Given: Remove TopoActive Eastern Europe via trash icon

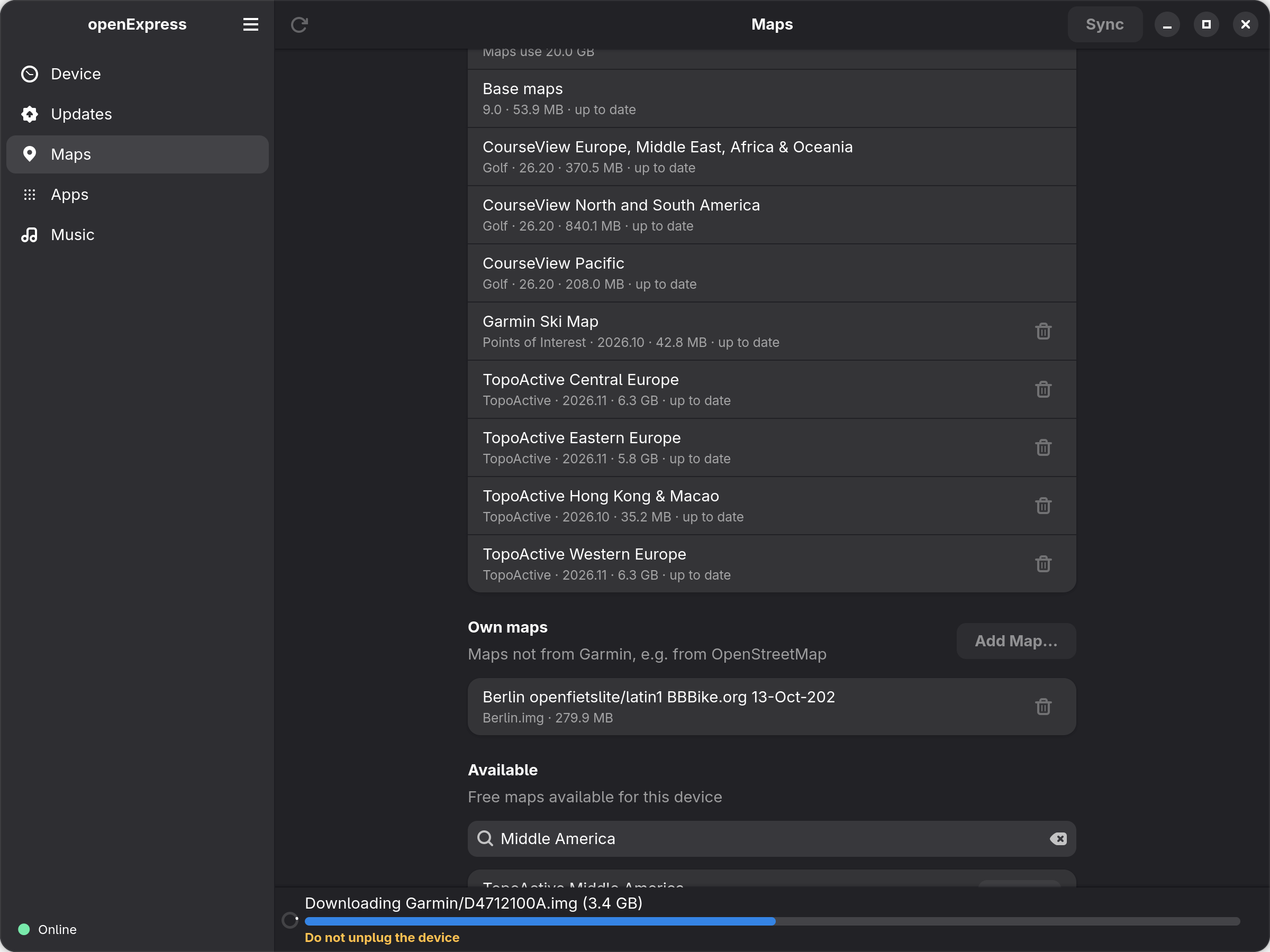Looking at the screenshot, I should 1043,447.
